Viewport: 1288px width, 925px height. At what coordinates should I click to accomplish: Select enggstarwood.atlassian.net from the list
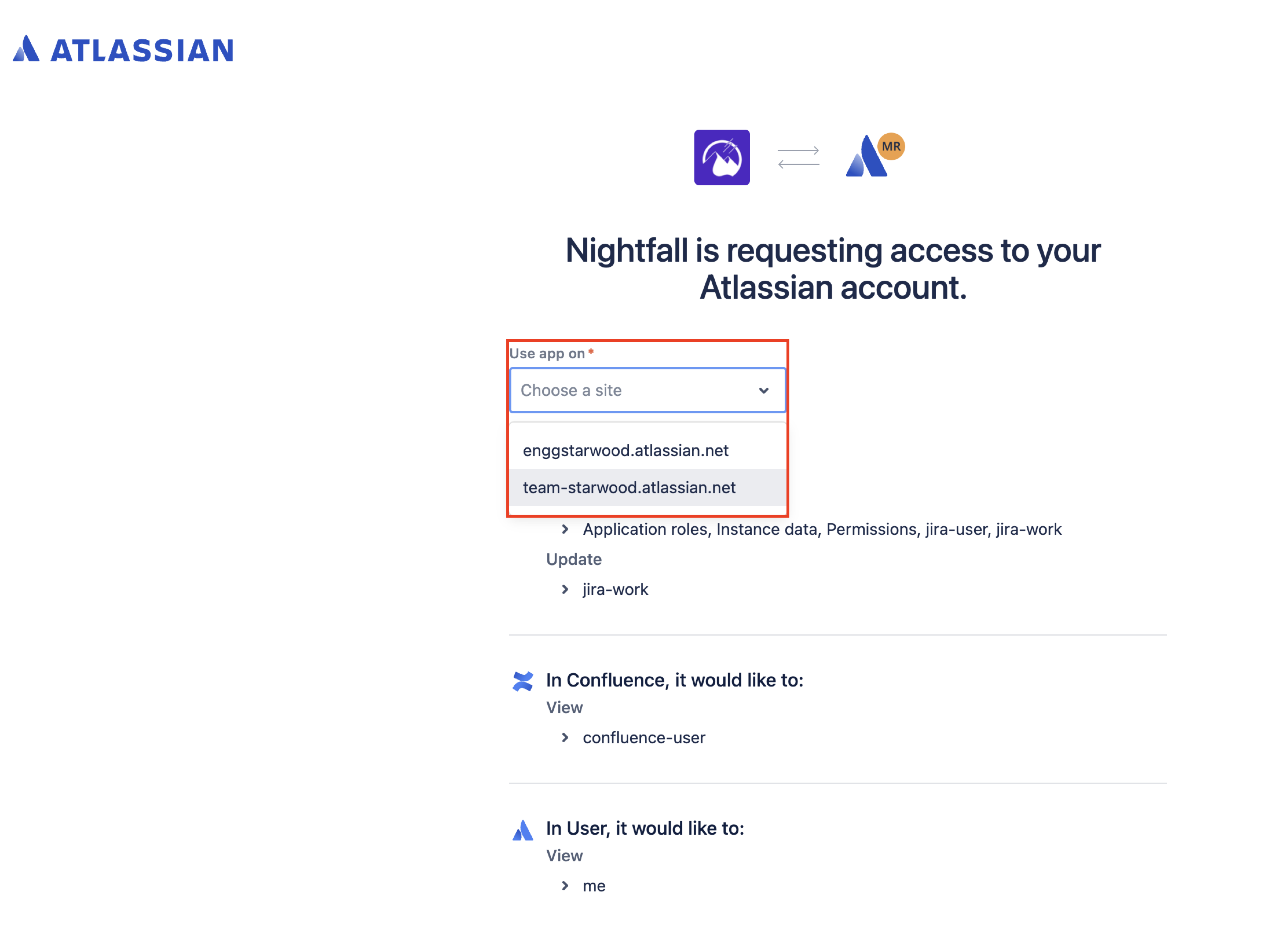pyautogui.click(x=625, y=451)
